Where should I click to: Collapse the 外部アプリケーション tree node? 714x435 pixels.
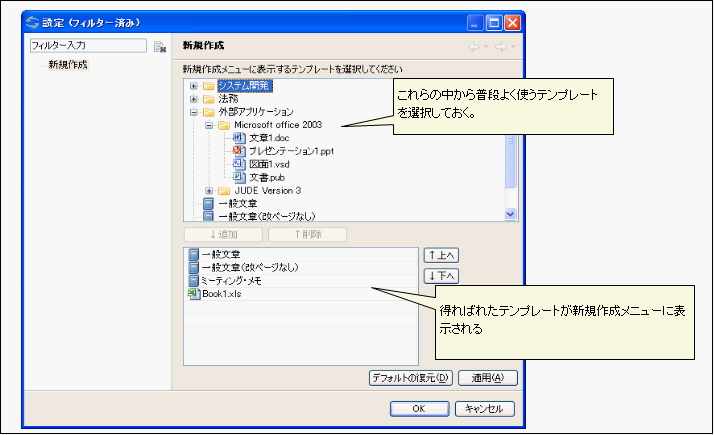194,112
